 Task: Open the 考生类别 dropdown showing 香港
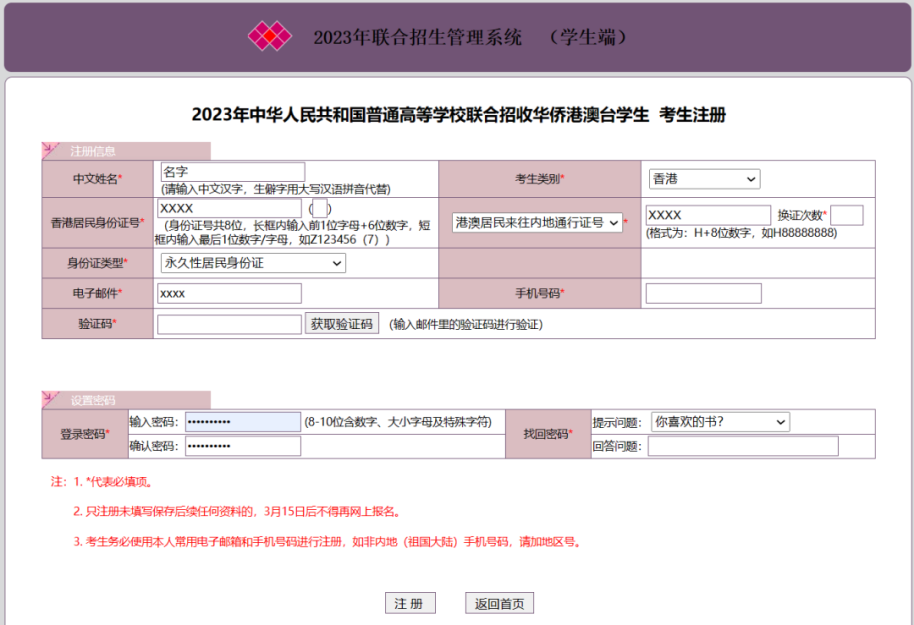tap(704, 179)
